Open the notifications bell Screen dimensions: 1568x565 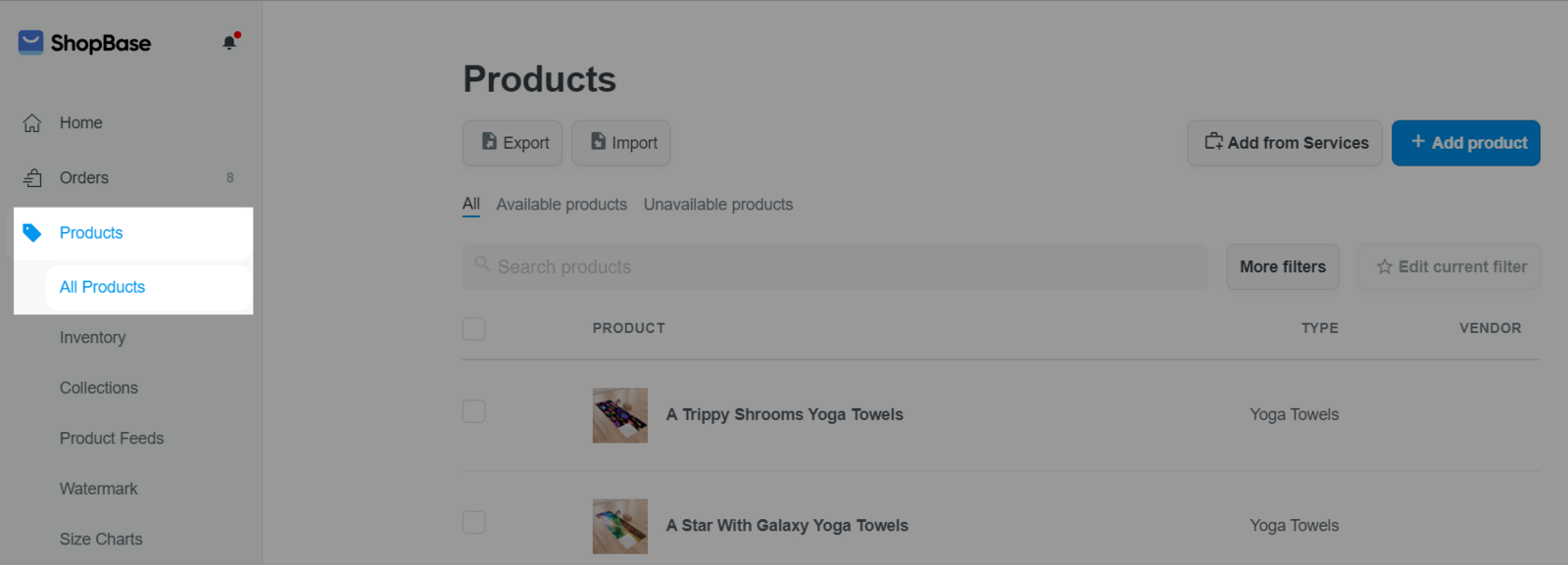coord(229,42)
